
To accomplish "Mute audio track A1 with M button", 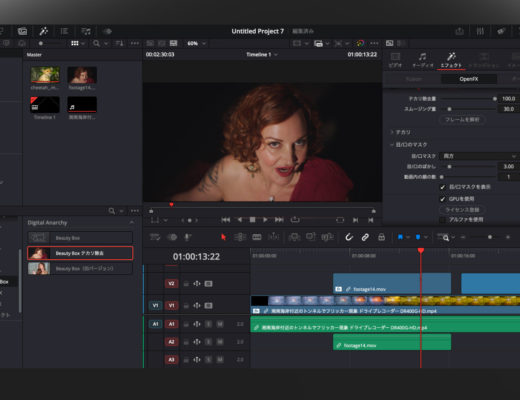I will (220, 324).
